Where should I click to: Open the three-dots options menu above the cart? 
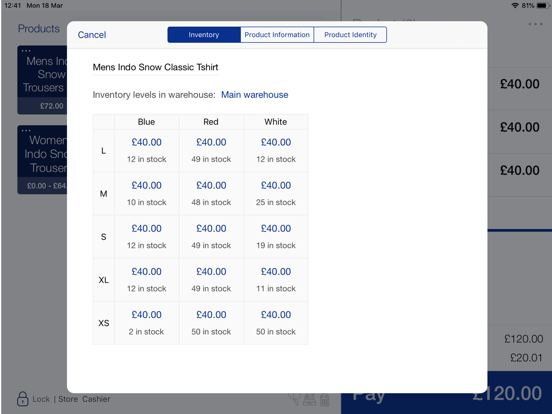pyautogui.click(x=535, y=24)
